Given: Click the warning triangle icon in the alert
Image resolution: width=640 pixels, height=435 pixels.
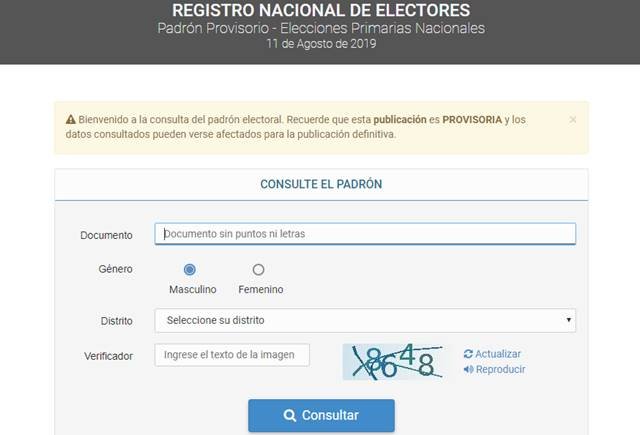Looking at the screenshot, I should click(x=71, y=120).
